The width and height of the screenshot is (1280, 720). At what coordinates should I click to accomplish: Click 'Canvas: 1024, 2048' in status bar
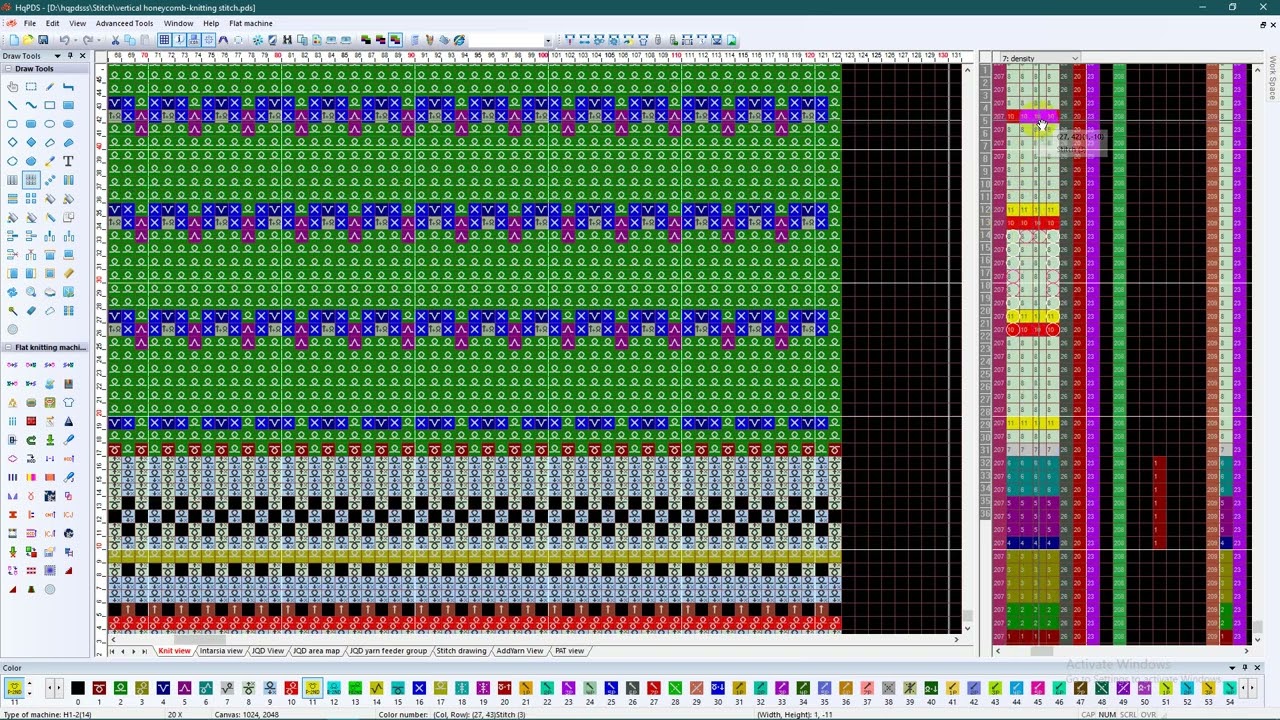pos(246,715)
